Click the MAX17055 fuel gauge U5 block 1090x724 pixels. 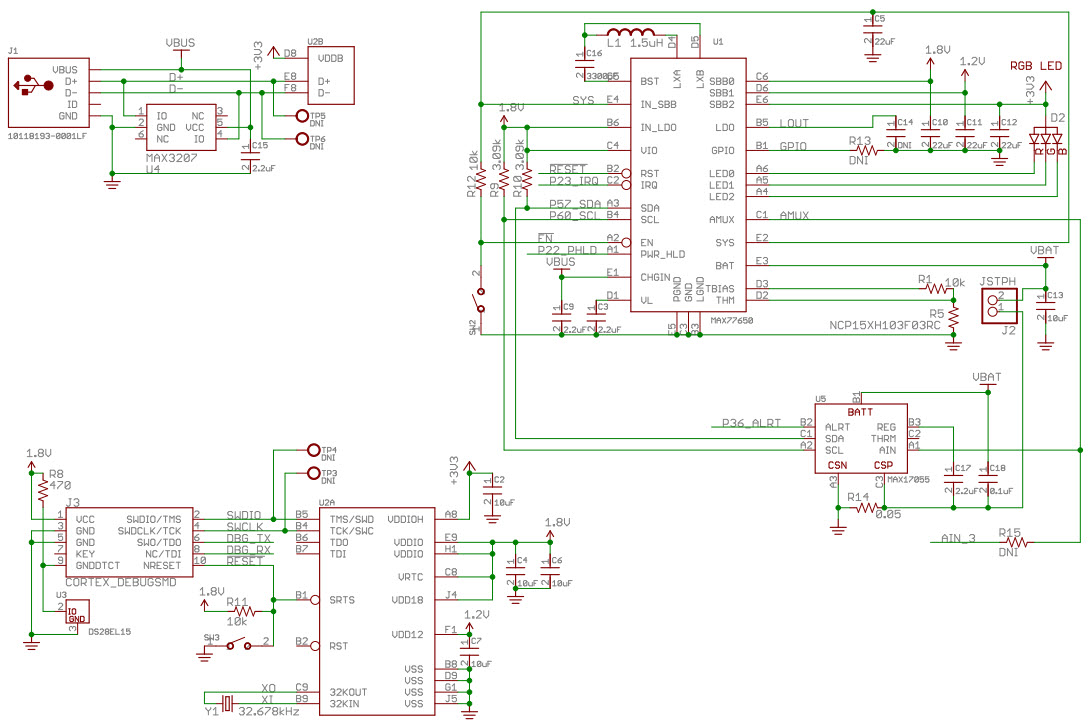click(862, 435)
